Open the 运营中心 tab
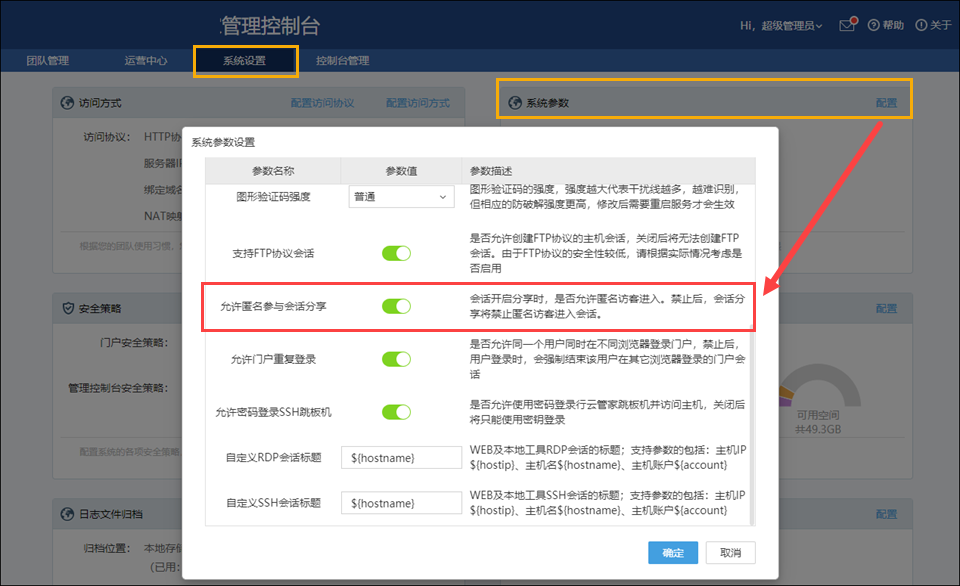The width and height of the screenshot is (960, 586). click(146, 61)
